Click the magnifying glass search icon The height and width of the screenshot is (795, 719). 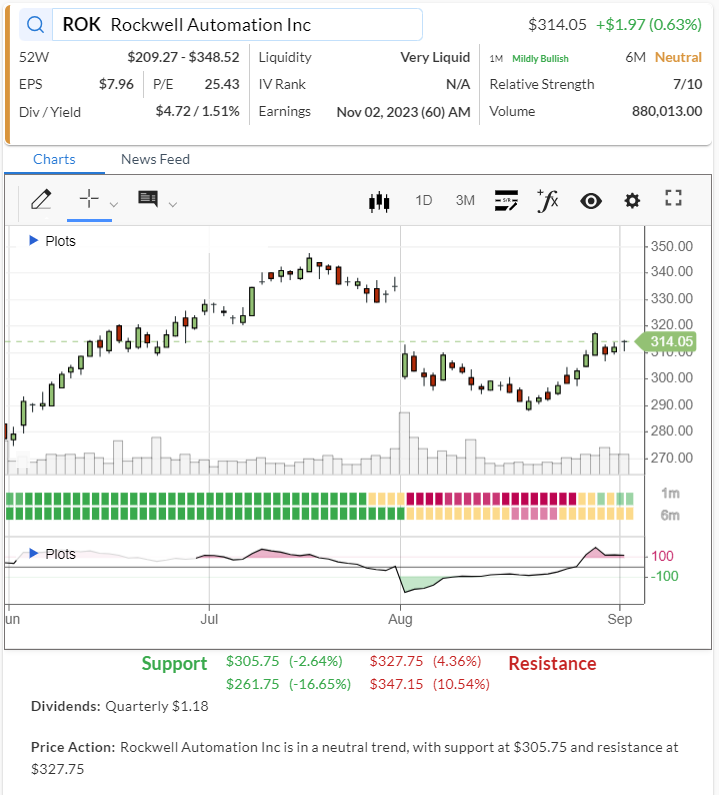pyautogui.click(x=35, y=24)
